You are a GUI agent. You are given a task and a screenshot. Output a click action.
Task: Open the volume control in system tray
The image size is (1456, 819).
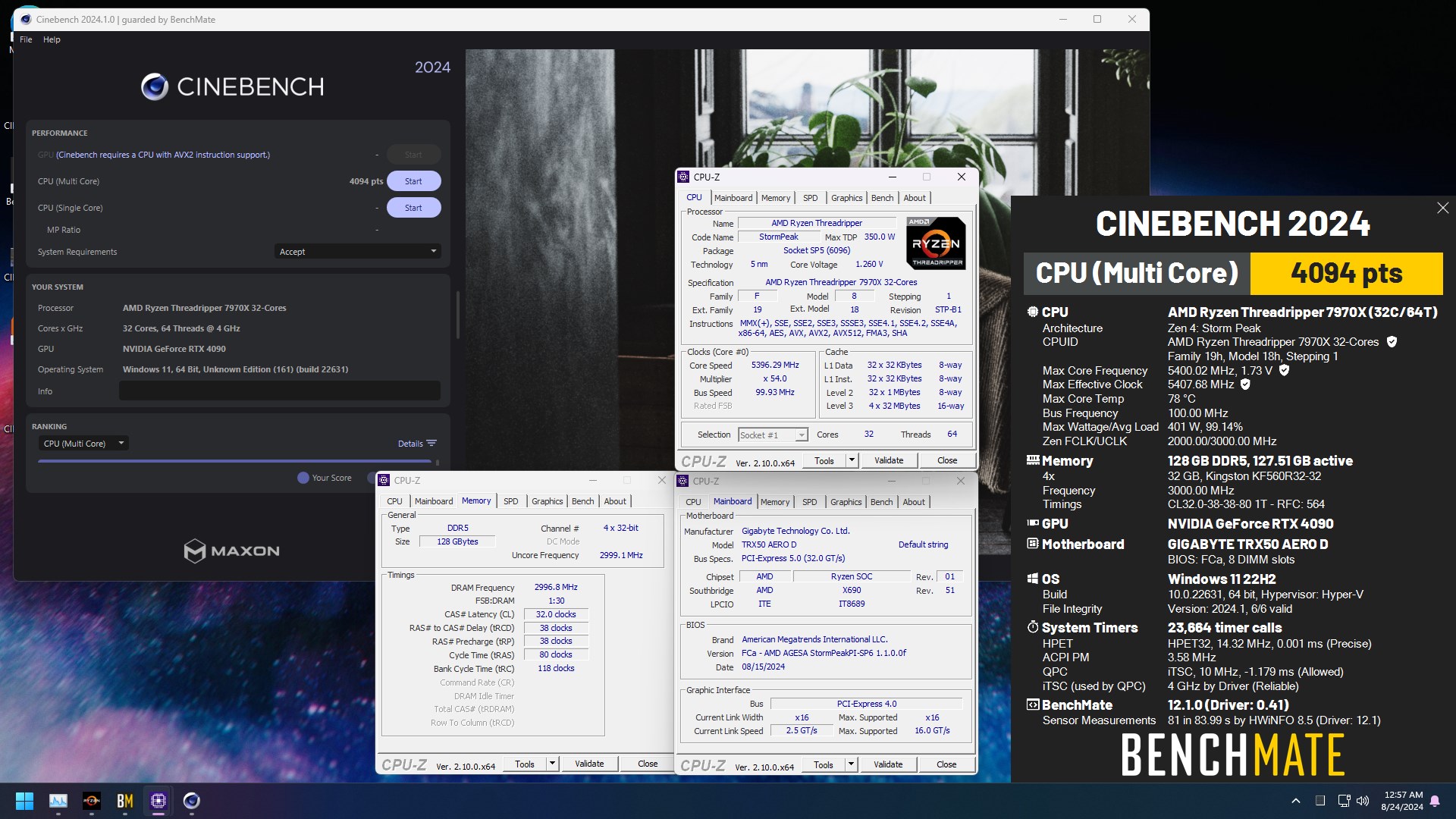(1363, 801)
